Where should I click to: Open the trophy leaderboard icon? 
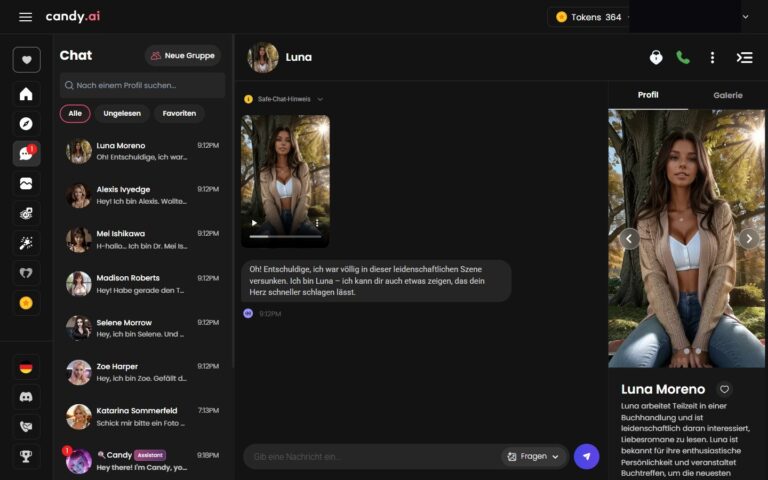(26, 456)
